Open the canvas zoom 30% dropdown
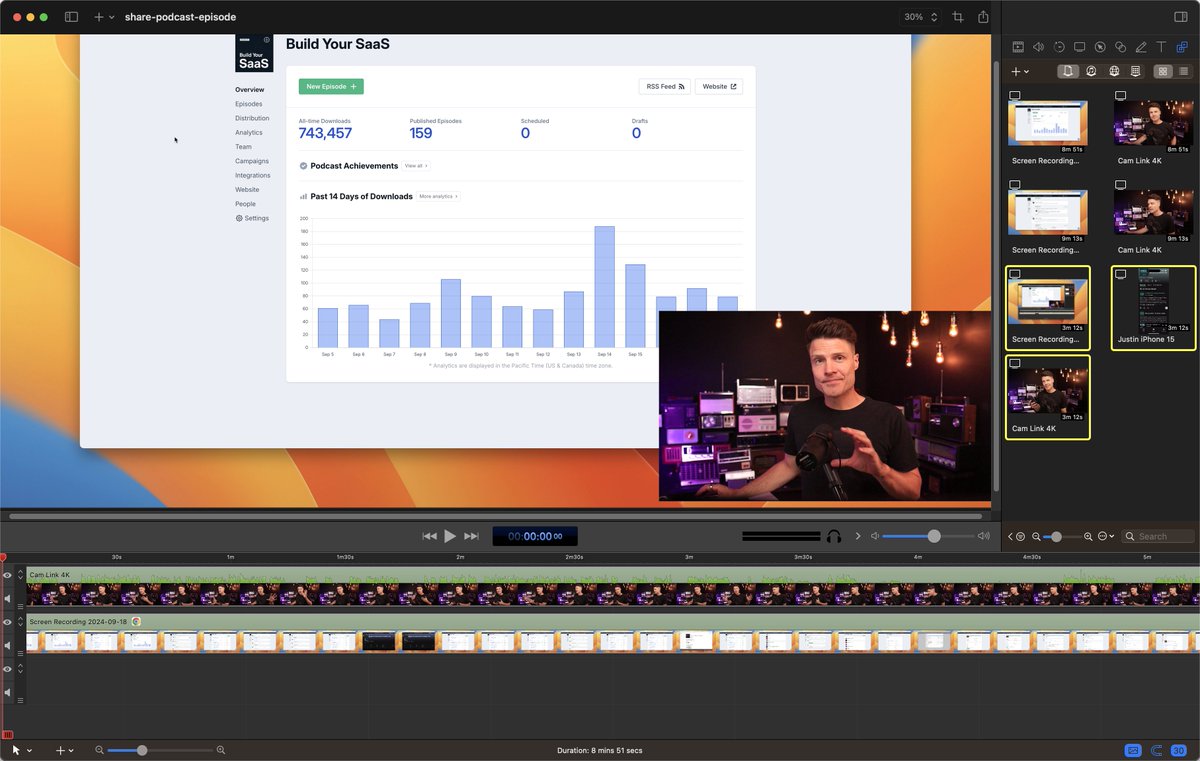The width and height of the screenshot is (1200, 761). pyautogui.click(x=920, y=17)
